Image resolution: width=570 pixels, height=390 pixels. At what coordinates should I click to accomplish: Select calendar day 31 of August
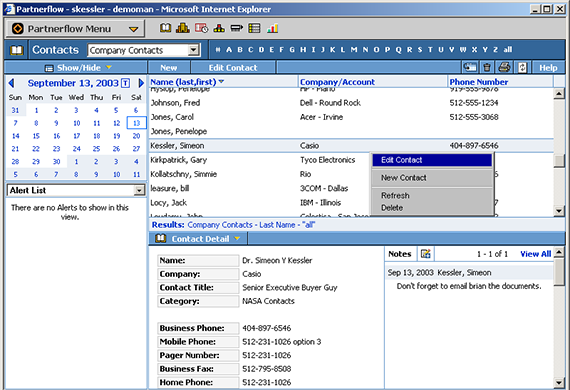[15, 110]
